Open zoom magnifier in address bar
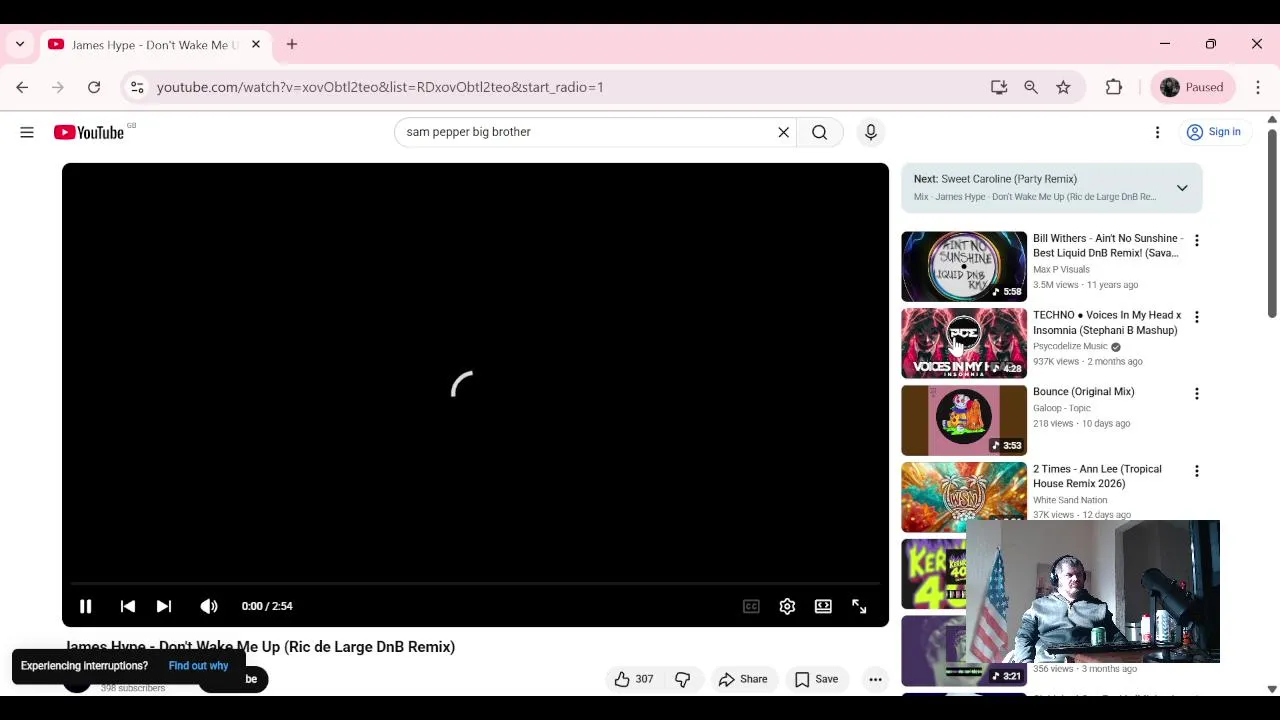Screen dimensions: 1280x720 tap(1031, 87)
